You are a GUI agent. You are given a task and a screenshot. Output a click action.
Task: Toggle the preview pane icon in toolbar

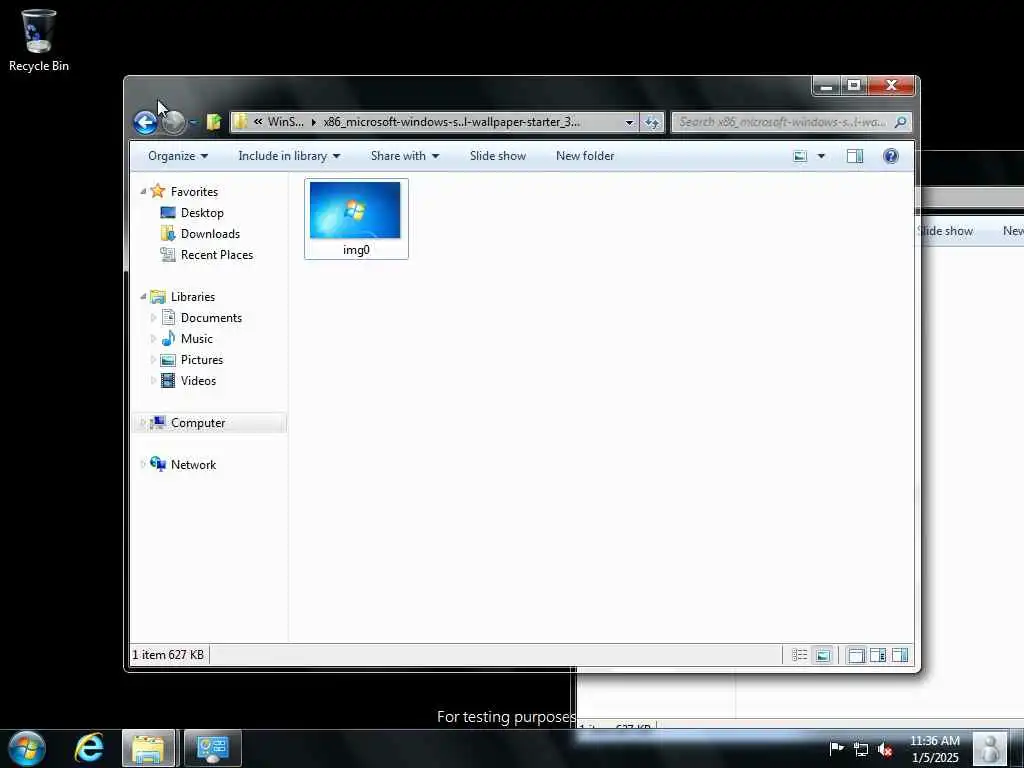(x=855, y=156)
